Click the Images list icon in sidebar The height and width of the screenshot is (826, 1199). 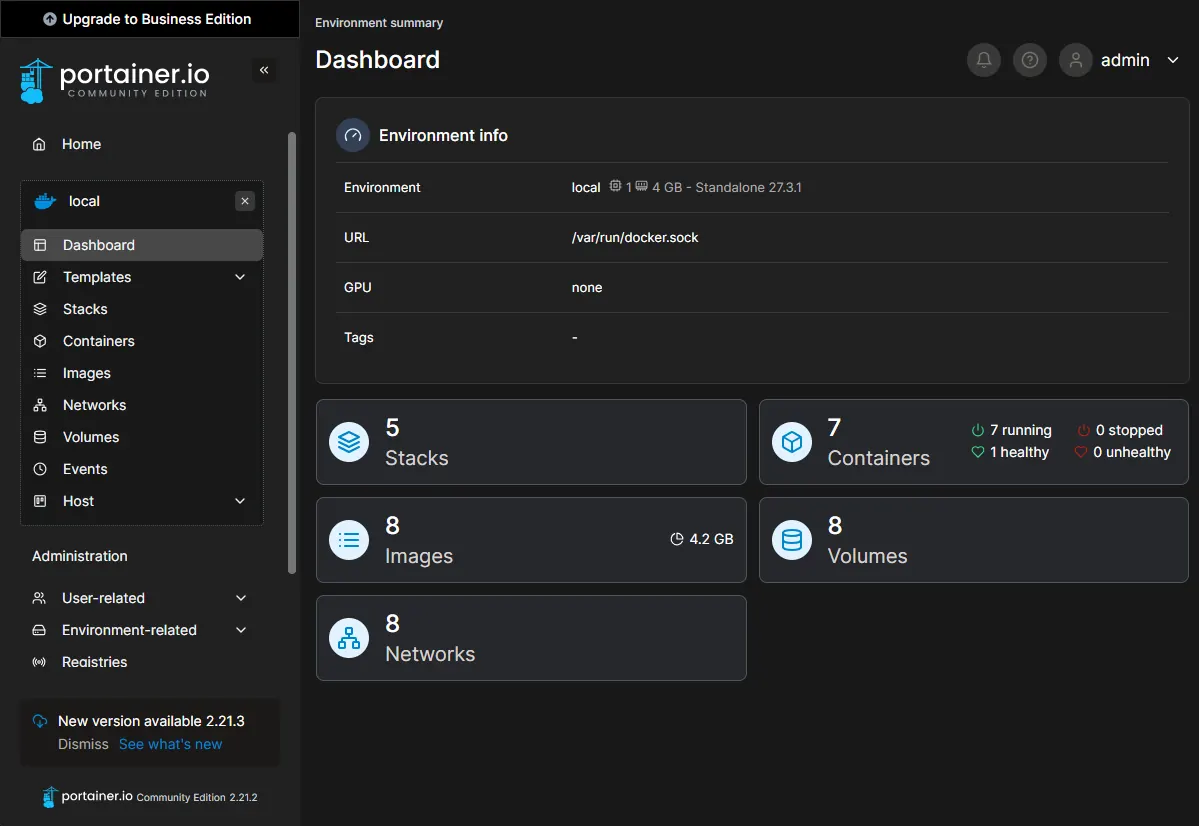40,373
